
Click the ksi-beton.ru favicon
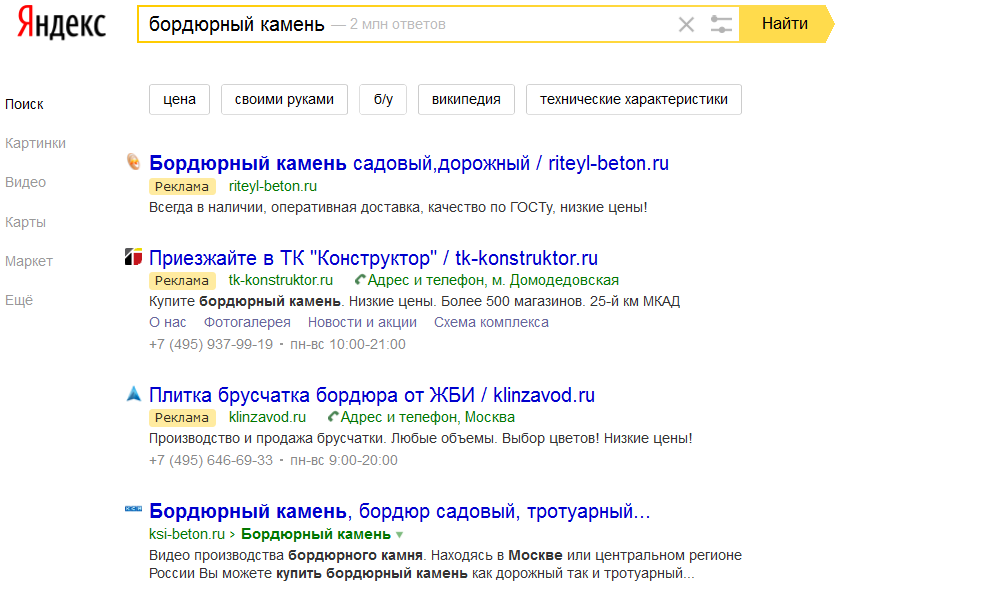tap(133, 510)
